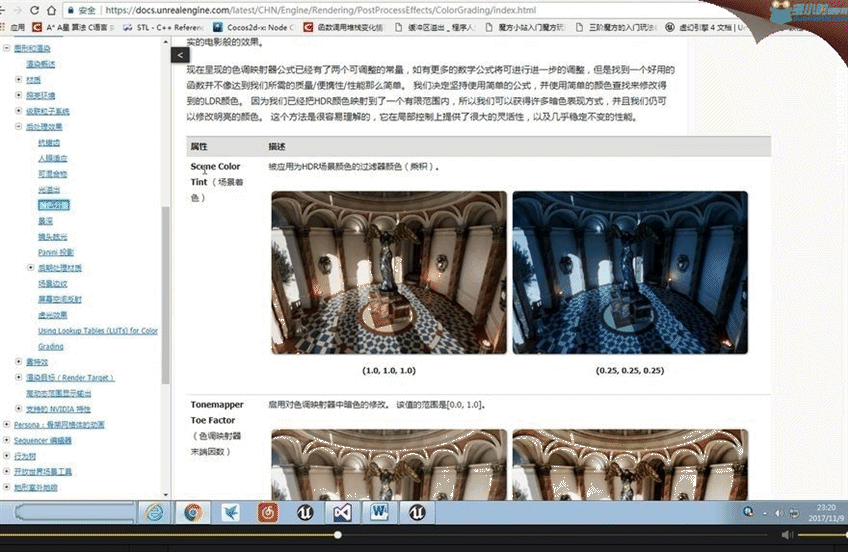Collapse the 后处理效果 tree node
This screenshot has width=848, height=552.
click(x=18, y=127)
